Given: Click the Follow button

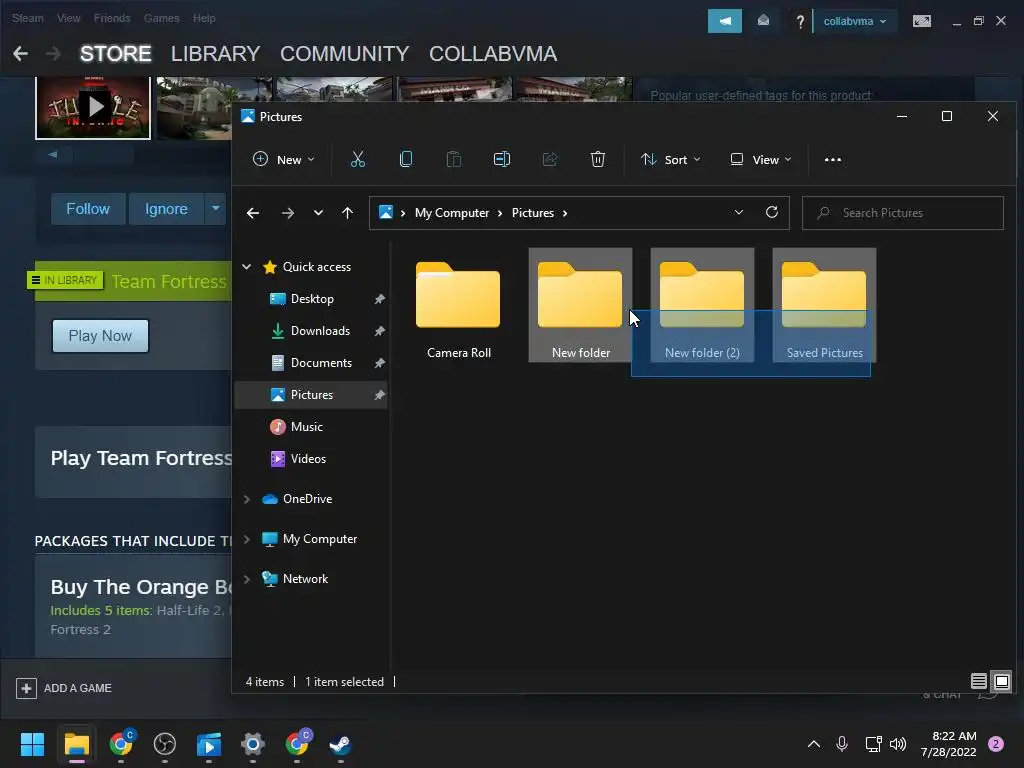Looking at the screenshot, I should click(x=88, y=209).
